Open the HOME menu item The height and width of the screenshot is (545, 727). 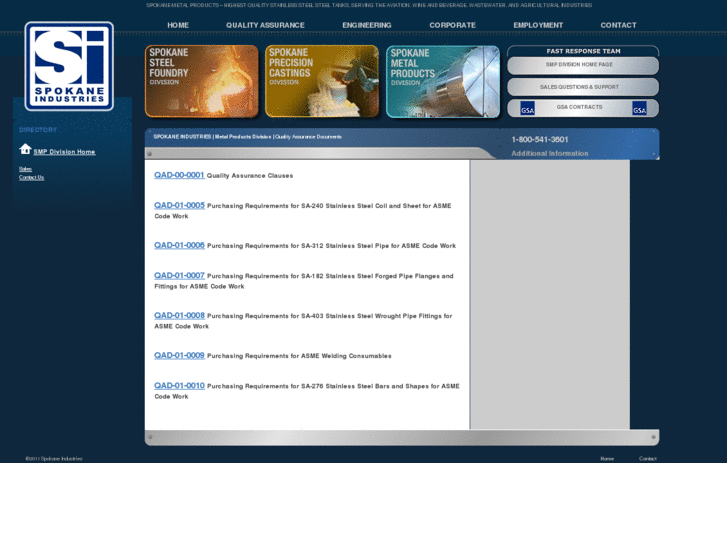pyautogui.click(x=178, y=25)
